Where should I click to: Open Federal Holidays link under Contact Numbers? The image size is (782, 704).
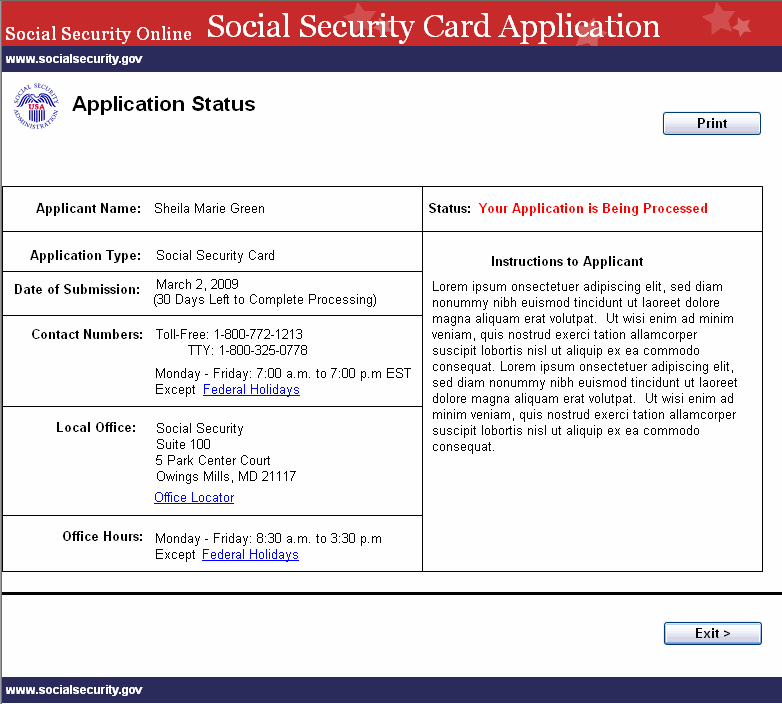coord(251,389)
